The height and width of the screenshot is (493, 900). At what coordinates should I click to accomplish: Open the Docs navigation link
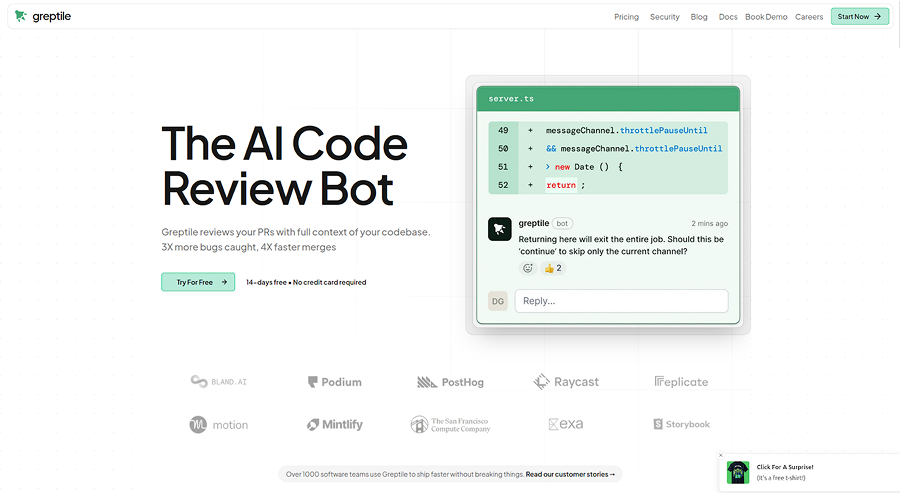click(x=728, y=17)
